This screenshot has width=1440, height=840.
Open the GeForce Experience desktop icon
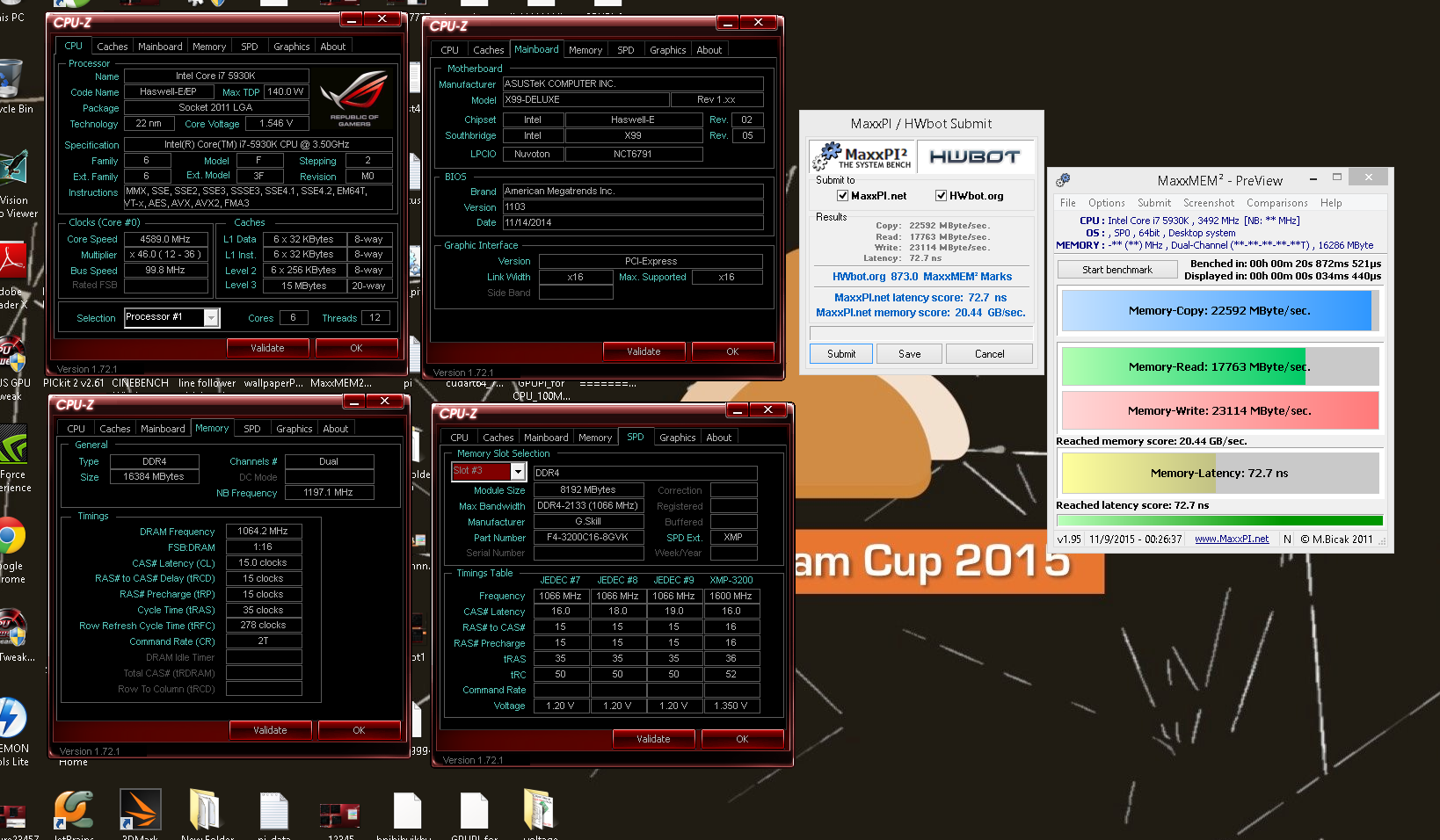coord(13,445)
